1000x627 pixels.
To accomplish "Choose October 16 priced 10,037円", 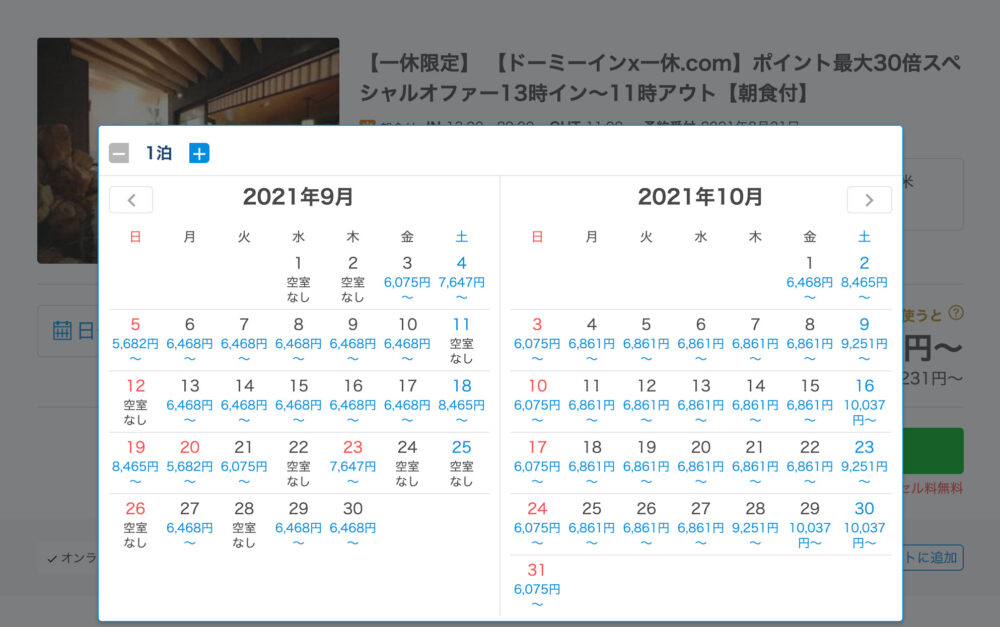I will (x=864, y=396).
